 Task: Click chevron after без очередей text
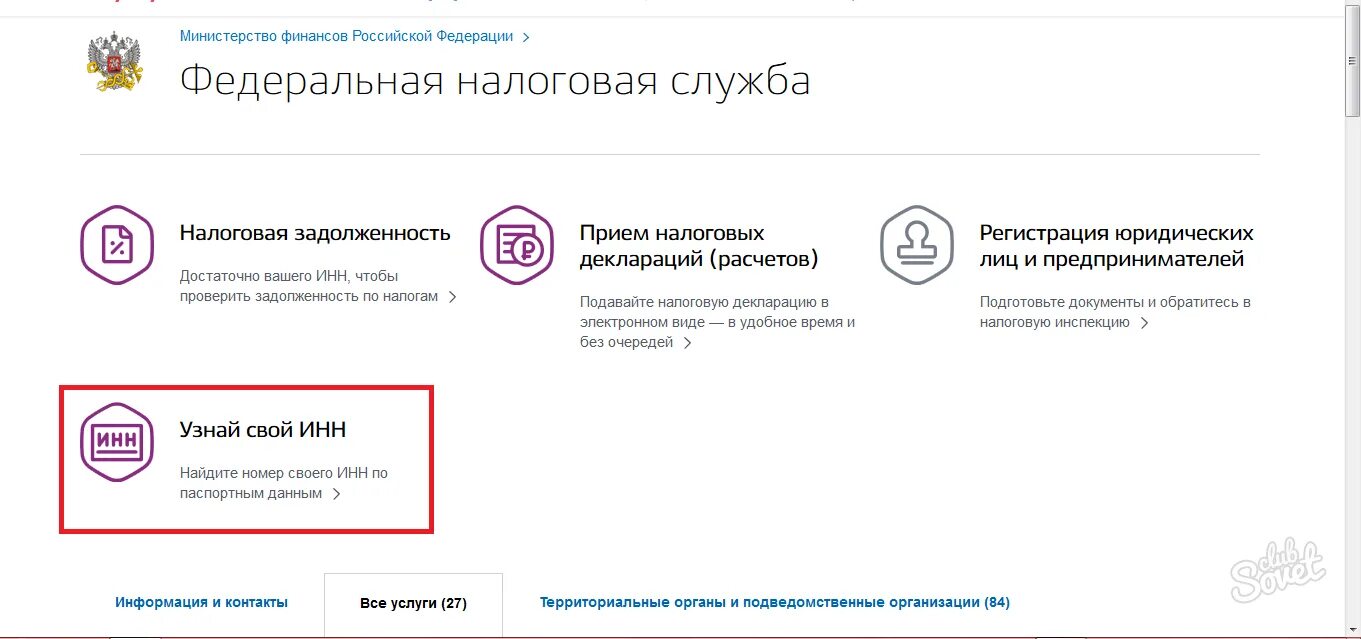click(687, 343)
